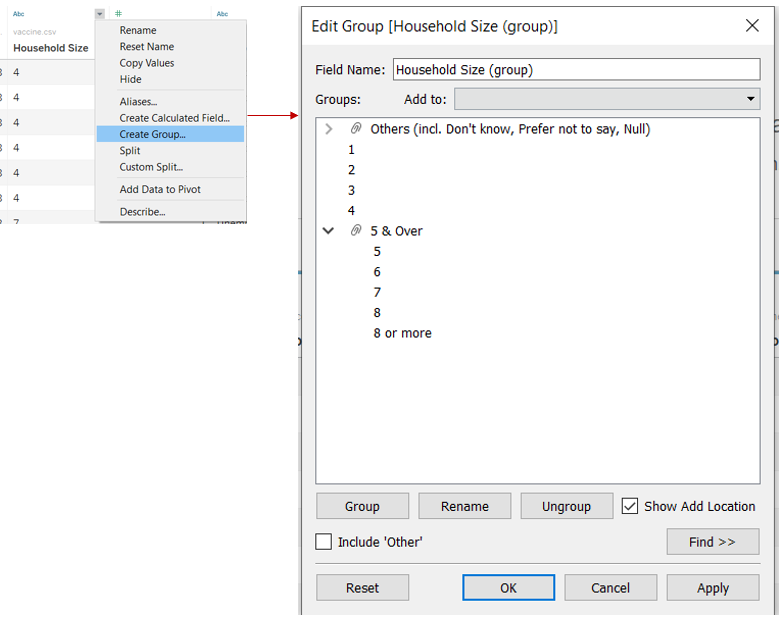The height and width of the screenshot is (623, 779).
Task: Collapse the 5 & Over group
Action: [x=328, y=231]
